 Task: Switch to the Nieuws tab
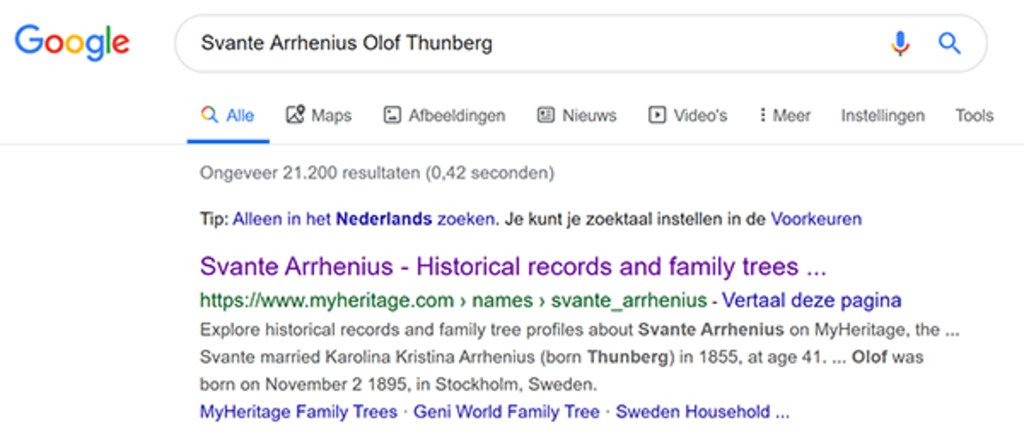click(x=589, y=115)
